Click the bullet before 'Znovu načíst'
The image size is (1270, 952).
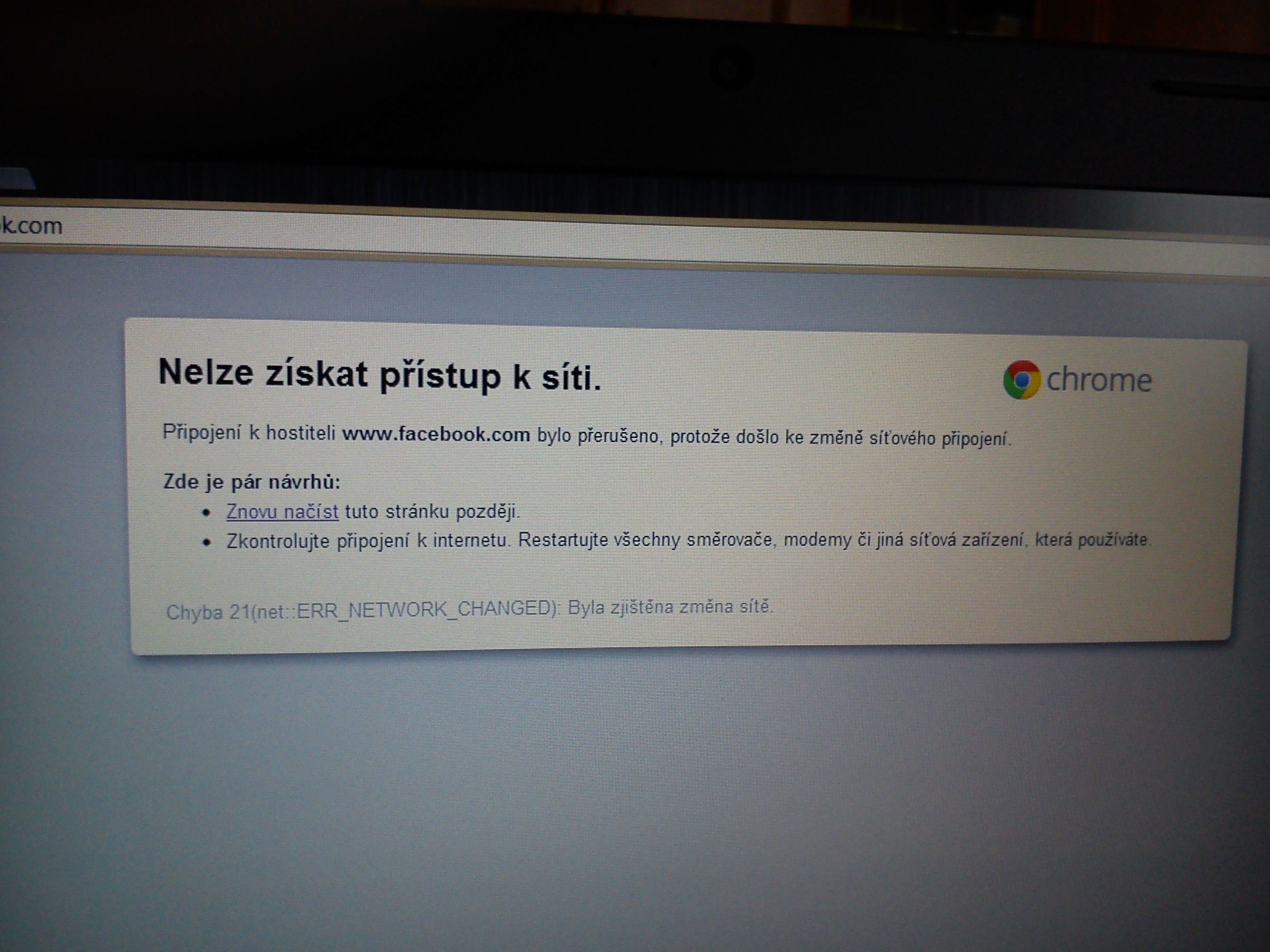pos(207,512)
